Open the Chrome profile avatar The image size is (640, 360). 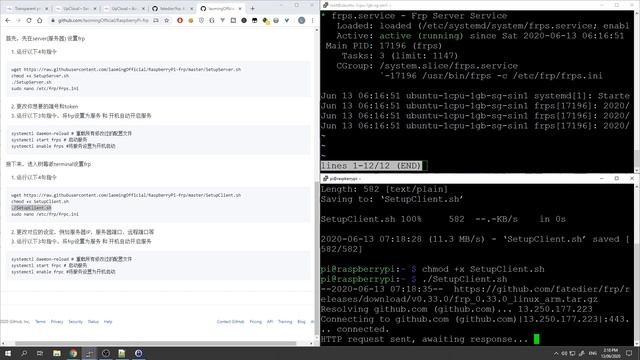302,20
